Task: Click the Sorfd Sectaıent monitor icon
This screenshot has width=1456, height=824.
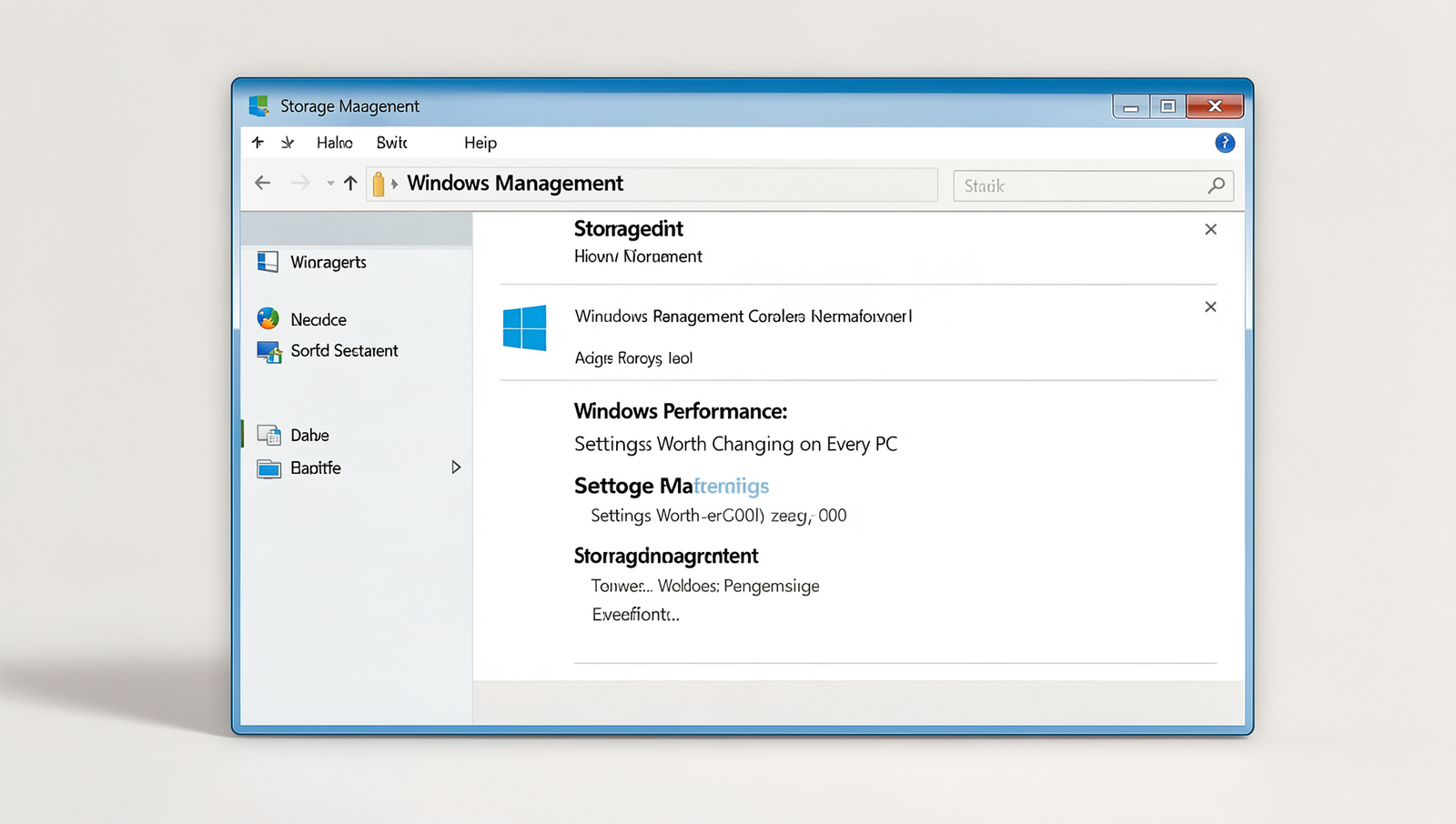Action: pos(269,351)
